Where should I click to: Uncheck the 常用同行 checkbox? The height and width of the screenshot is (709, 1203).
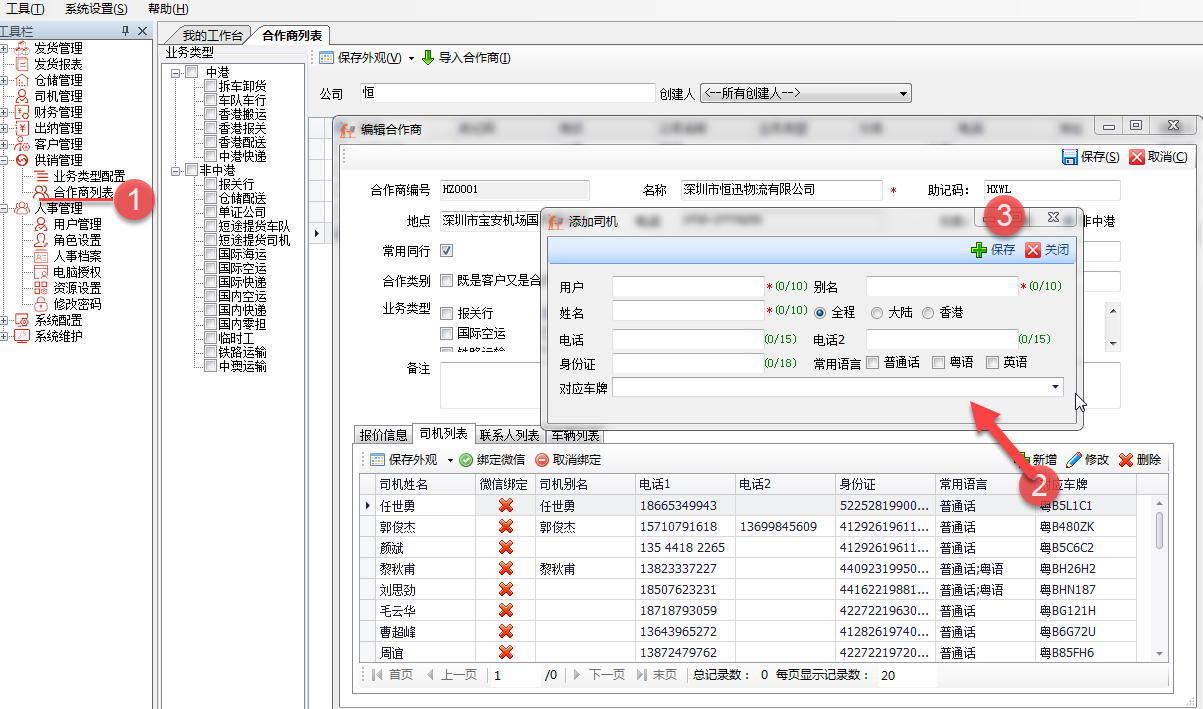pyautogui.click(x=447, y=250)
